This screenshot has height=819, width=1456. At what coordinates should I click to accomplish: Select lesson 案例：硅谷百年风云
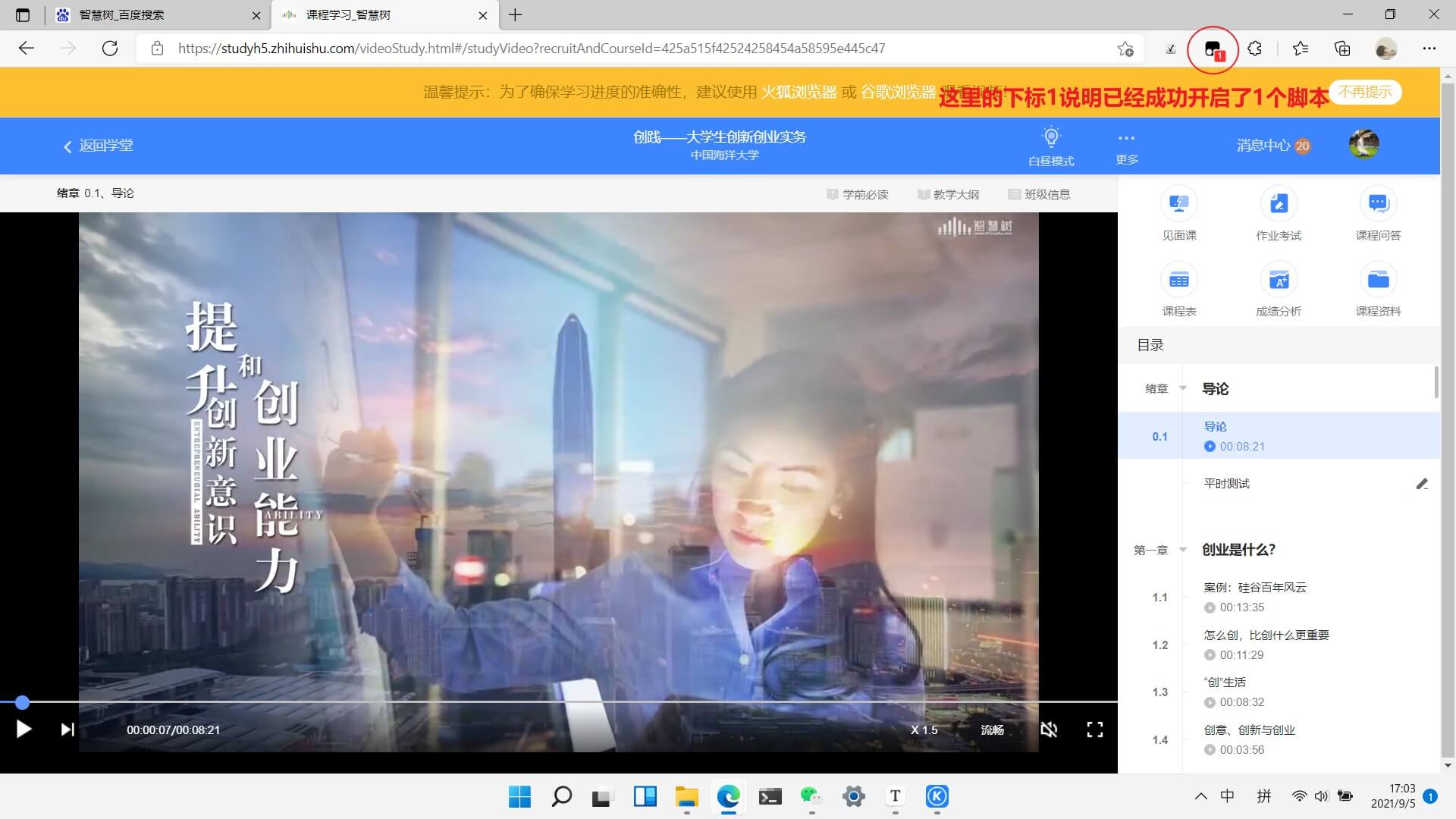[x=1255, y=587]
